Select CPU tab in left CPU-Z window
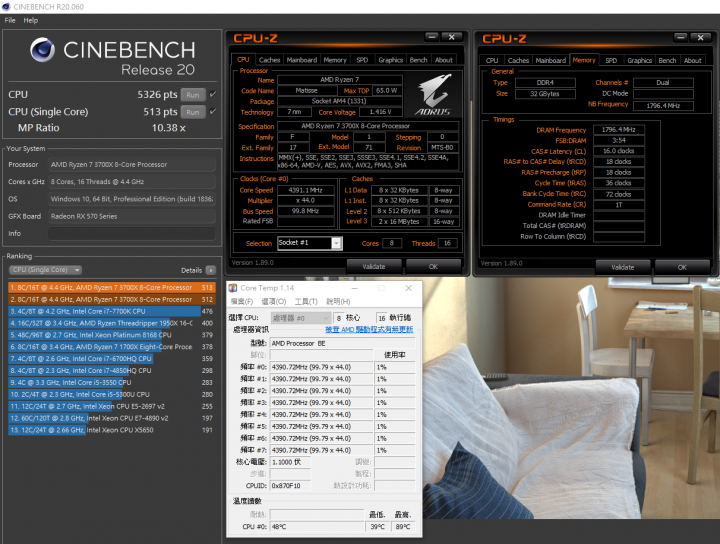 pos(243,60)
